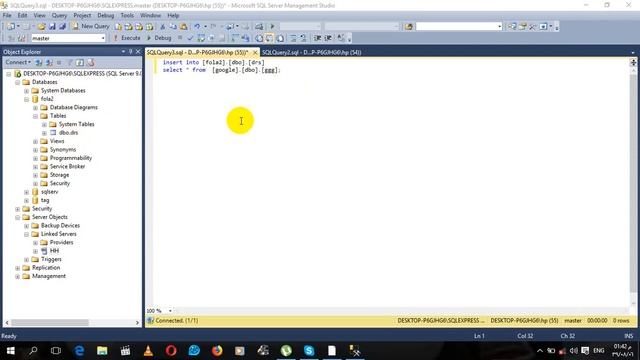
Task: Open the active tabs list dropdown
Action: (x=633, y=52)
